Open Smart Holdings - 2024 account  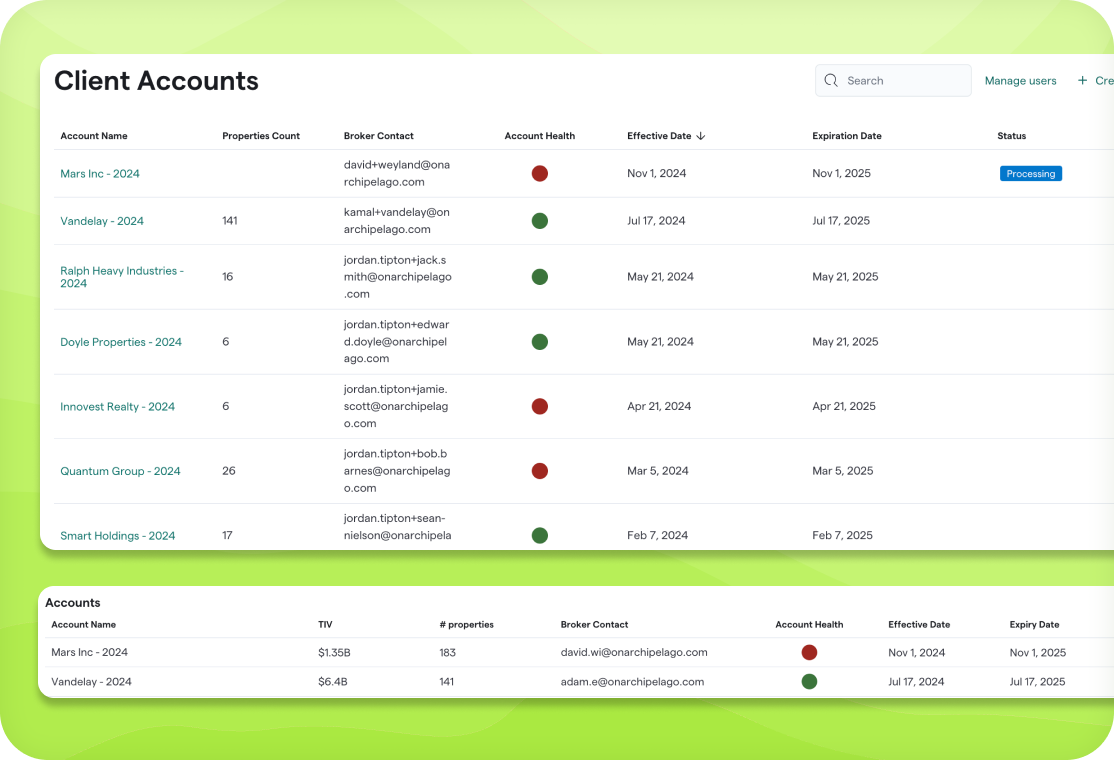point(117,536)
